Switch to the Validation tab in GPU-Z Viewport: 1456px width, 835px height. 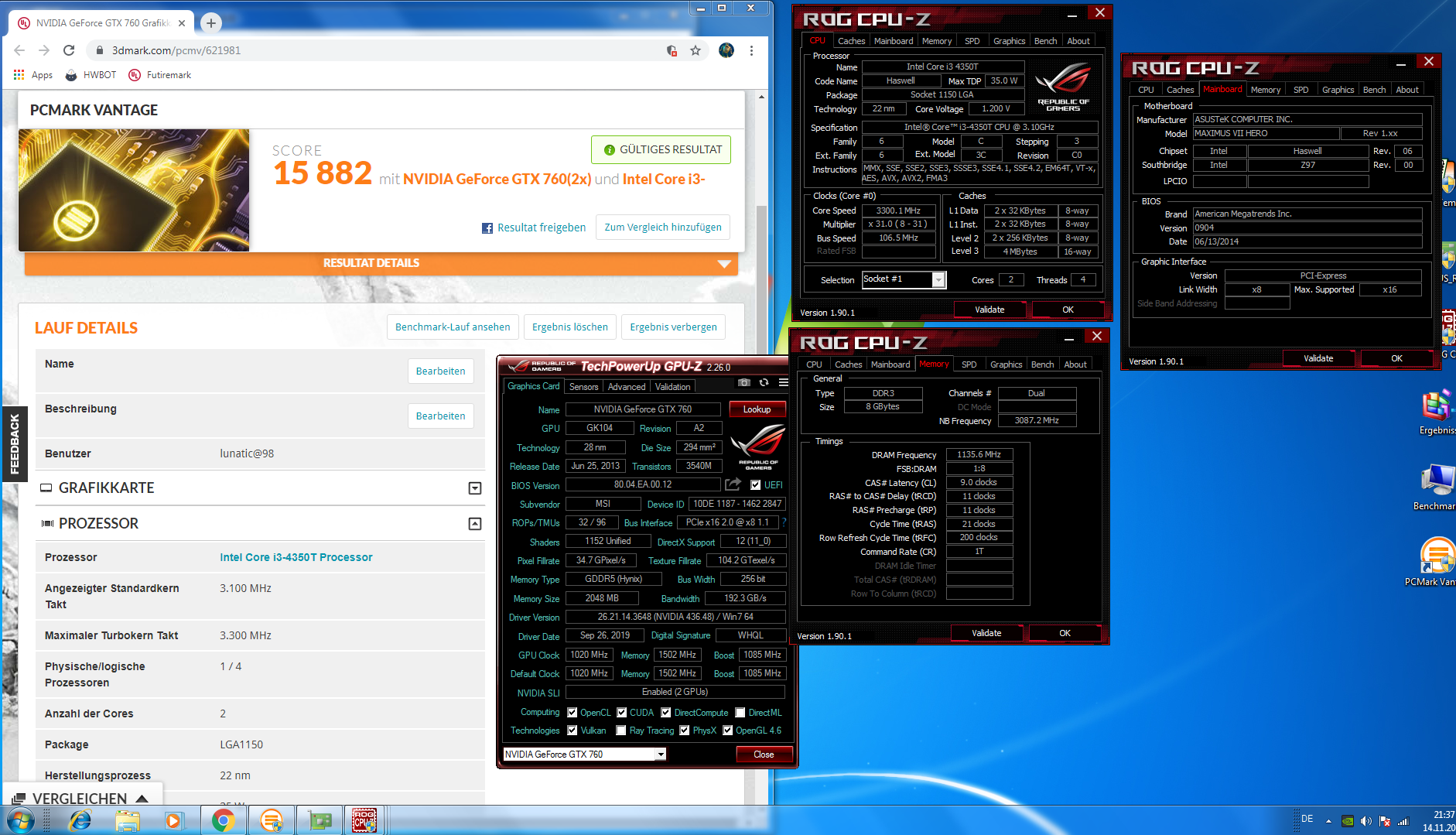point(672,387)
